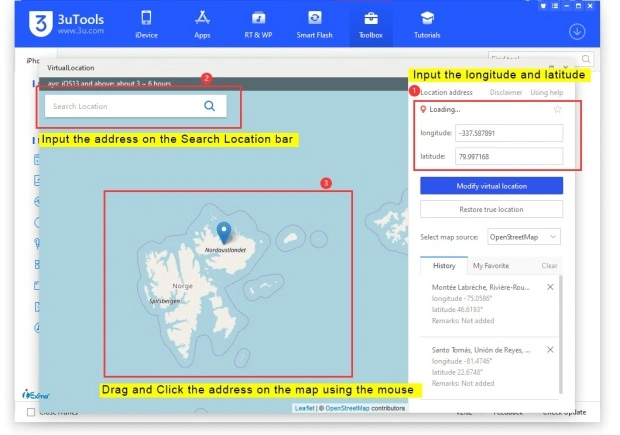Viewport: 620px width, 435px height.
Task: Remove the Montée Labrèche history entry
Action: coord(550,287)
